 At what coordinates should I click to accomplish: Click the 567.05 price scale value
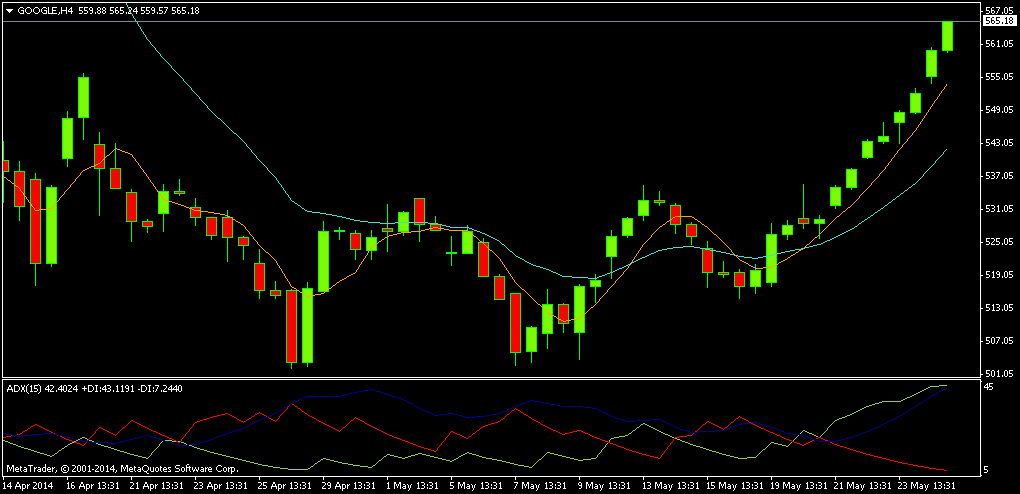pyautogui.click(x=999, y=11)
